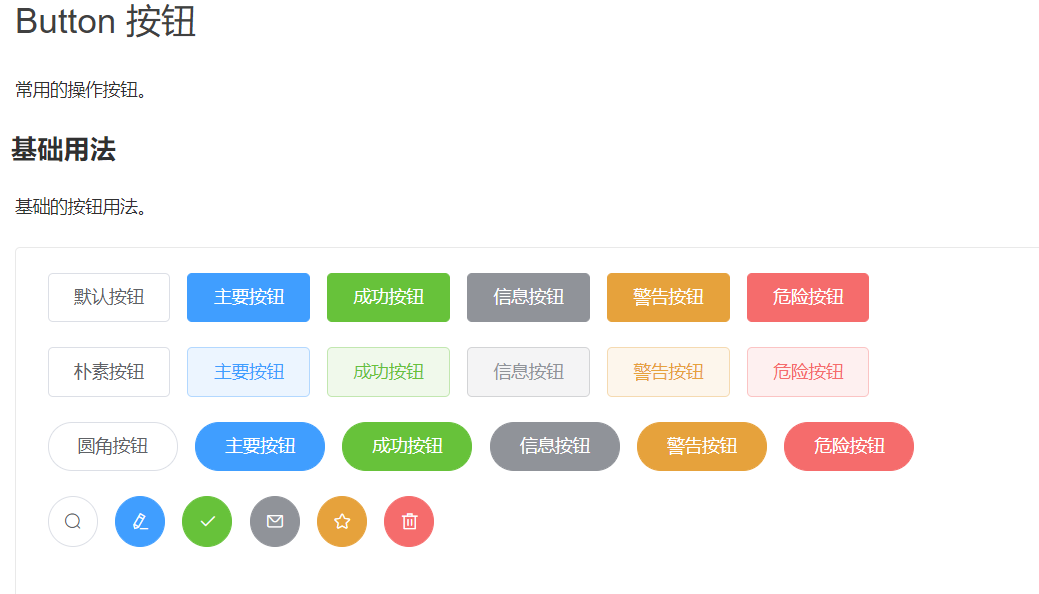The image size is (1039, 594).
Task: Click the green circular checkmark icon
Action: coord(207,521)
